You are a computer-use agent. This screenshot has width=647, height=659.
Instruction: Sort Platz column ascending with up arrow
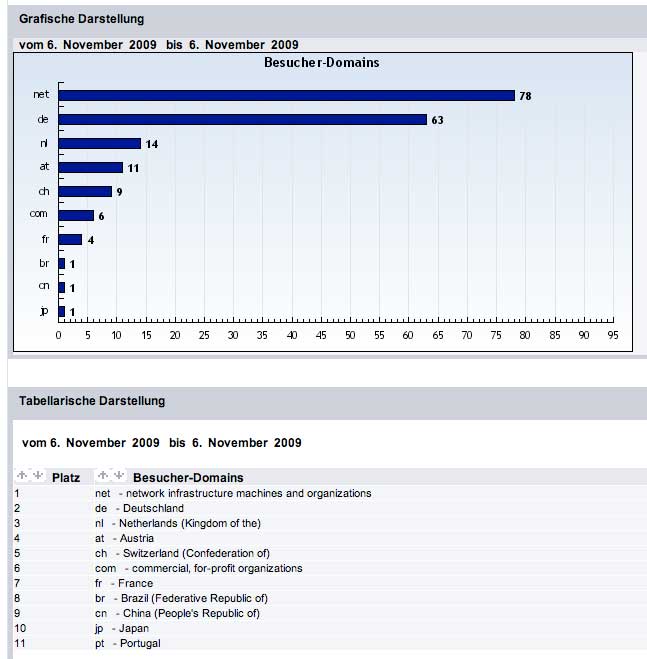click(23, 477)
